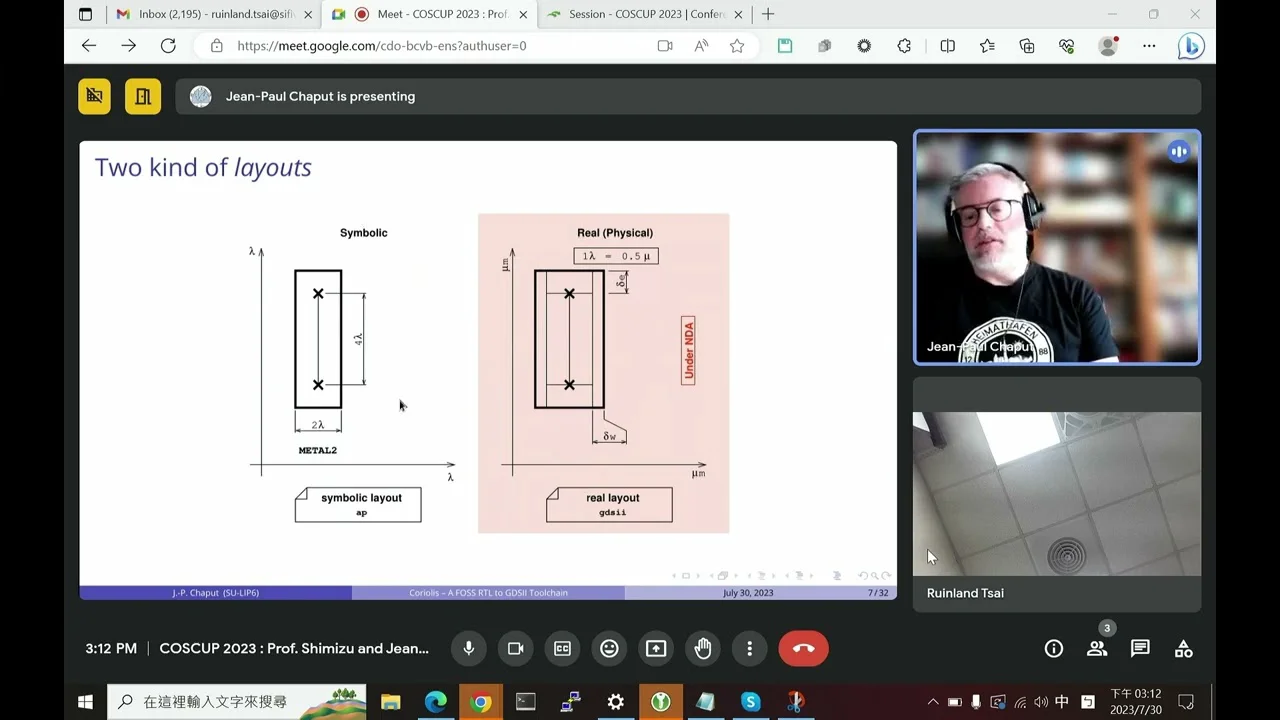The width and height of the screenshot is (1280, 720).
Task: Open the Activities panel icon
Action: click(1184, 648)
